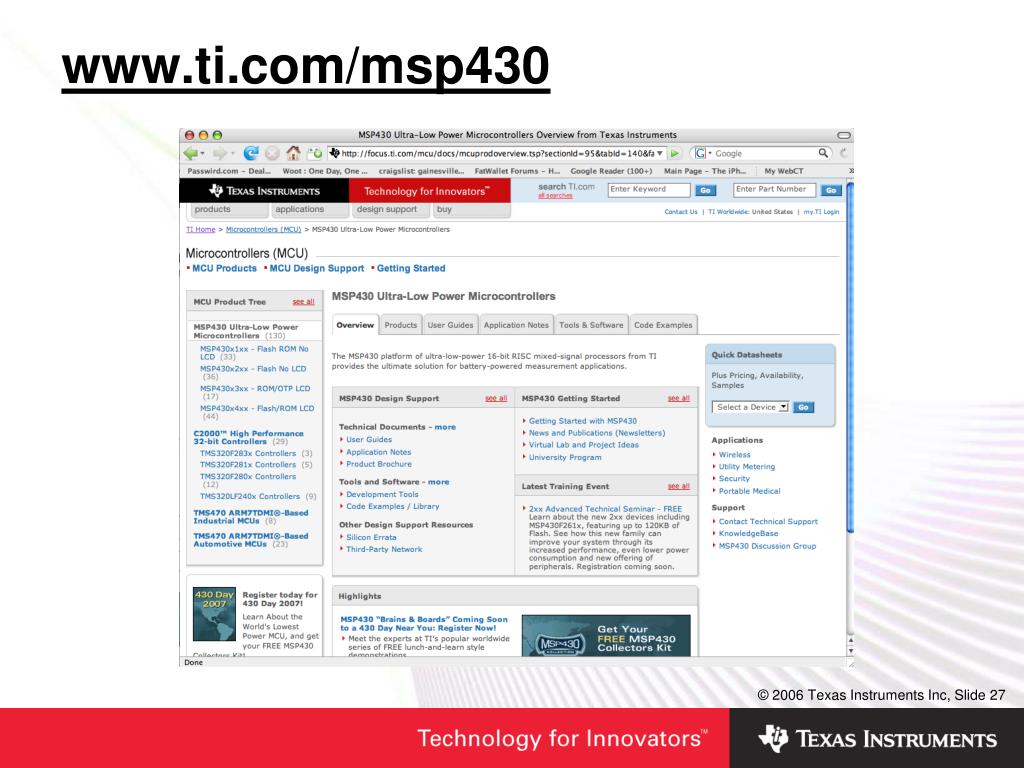Open the URL history dropdown arrow
This screenshot has width=1024, height=768.
[x=660, y=153]
